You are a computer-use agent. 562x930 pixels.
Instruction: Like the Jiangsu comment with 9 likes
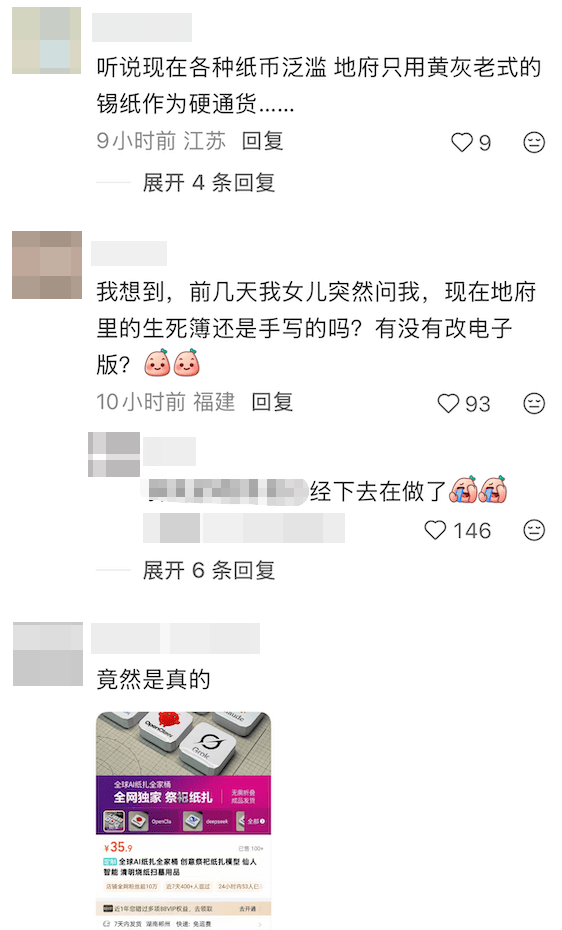click(462, 142)
